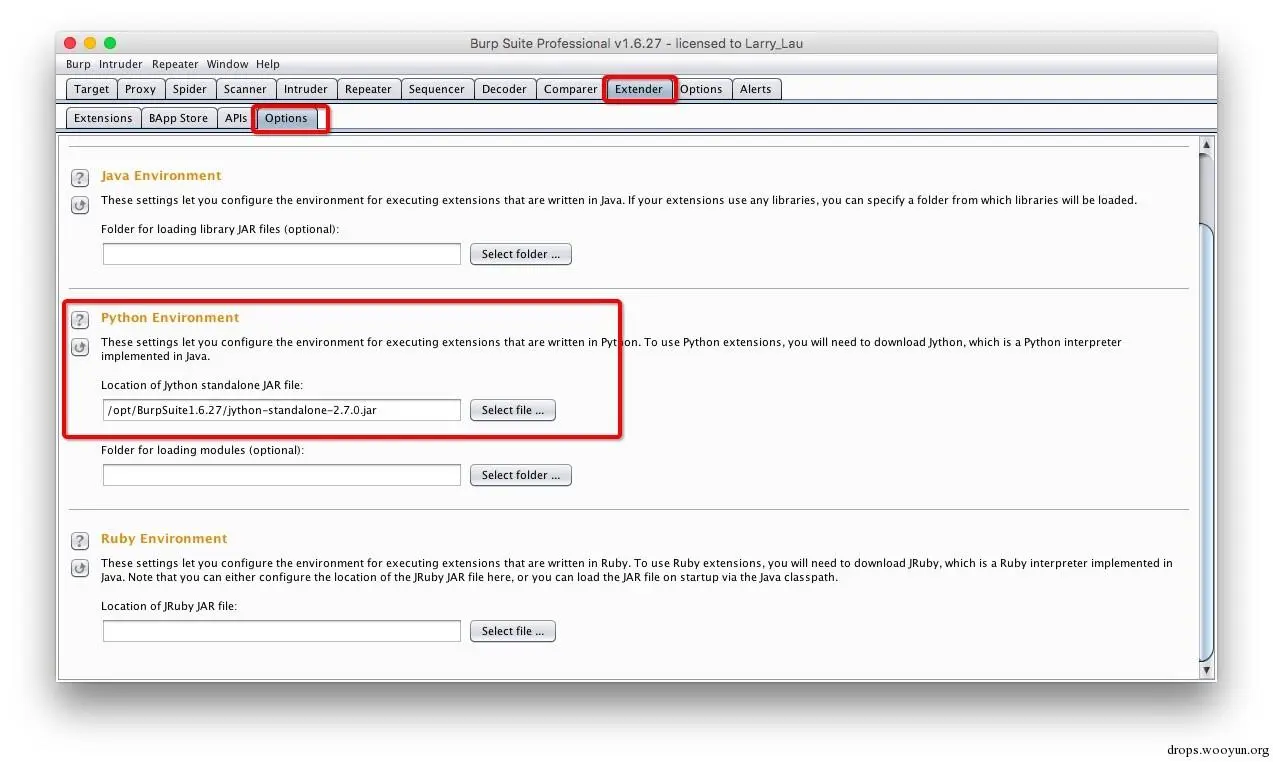Open the Help menu
Image resolution: width=1273 pixels, height=762 pixels.
tap(268, 64)
